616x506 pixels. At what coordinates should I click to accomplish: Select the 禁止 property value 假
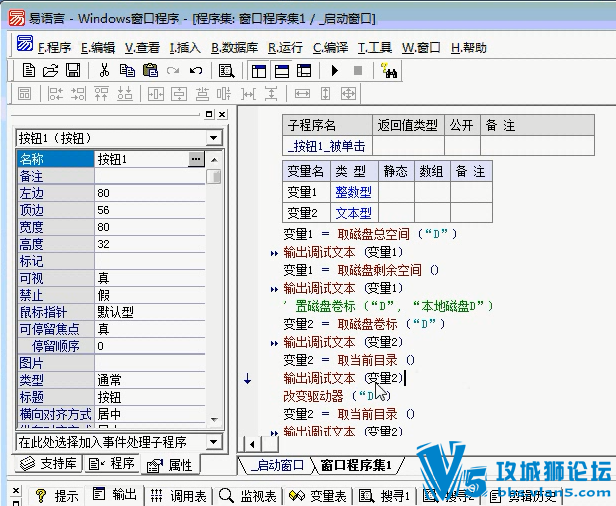coord(150,295)
